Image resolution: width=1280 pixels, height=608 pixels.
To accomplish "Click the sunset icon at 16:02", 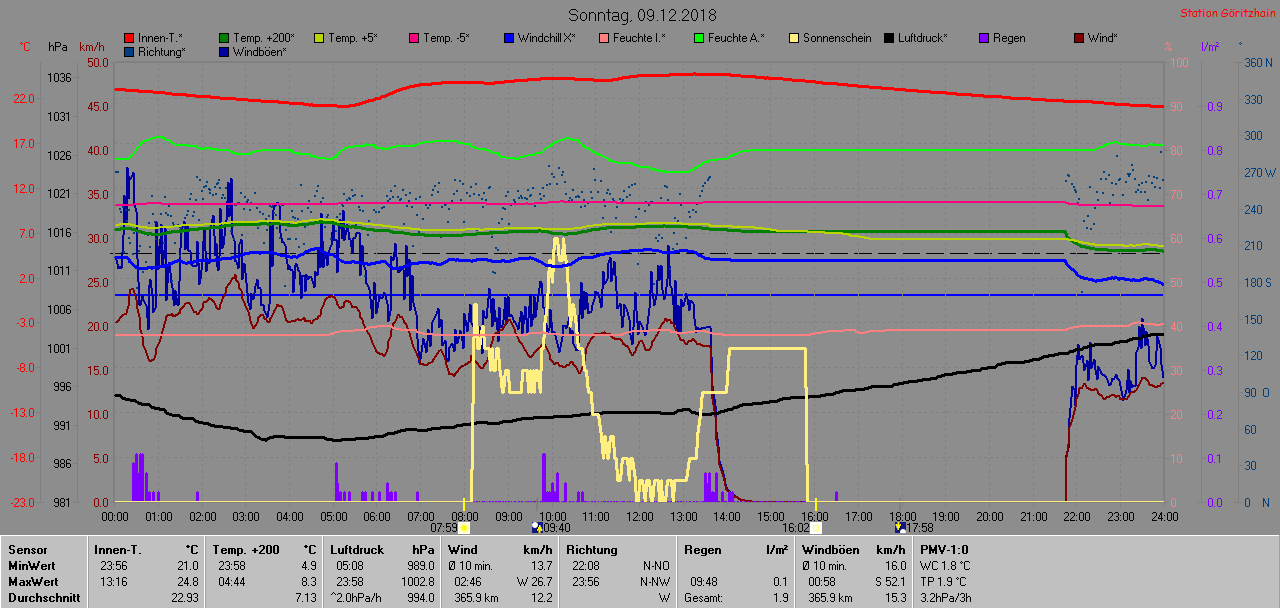I will coord(816,527).
